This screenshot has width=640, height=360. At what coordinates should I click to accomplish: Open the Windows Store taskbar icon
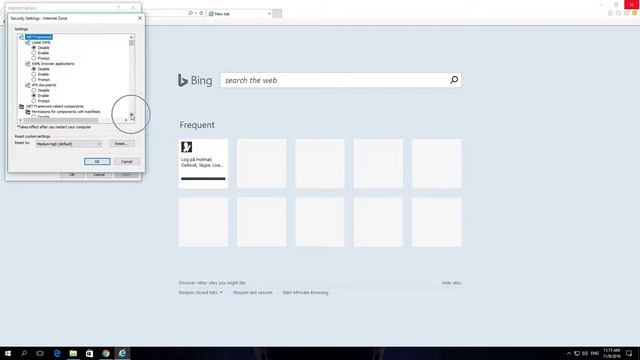pyautogui.click(x=89, y=353)
